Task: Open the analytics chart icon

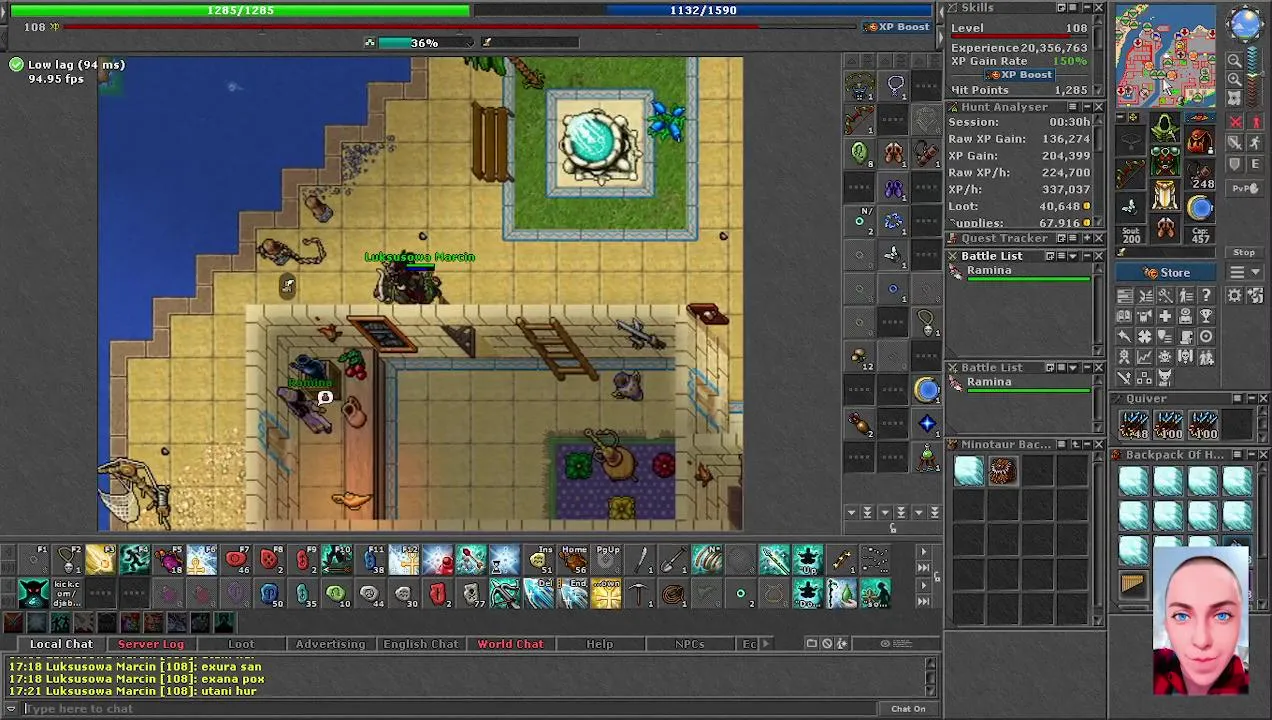Action: point(1145,357)
